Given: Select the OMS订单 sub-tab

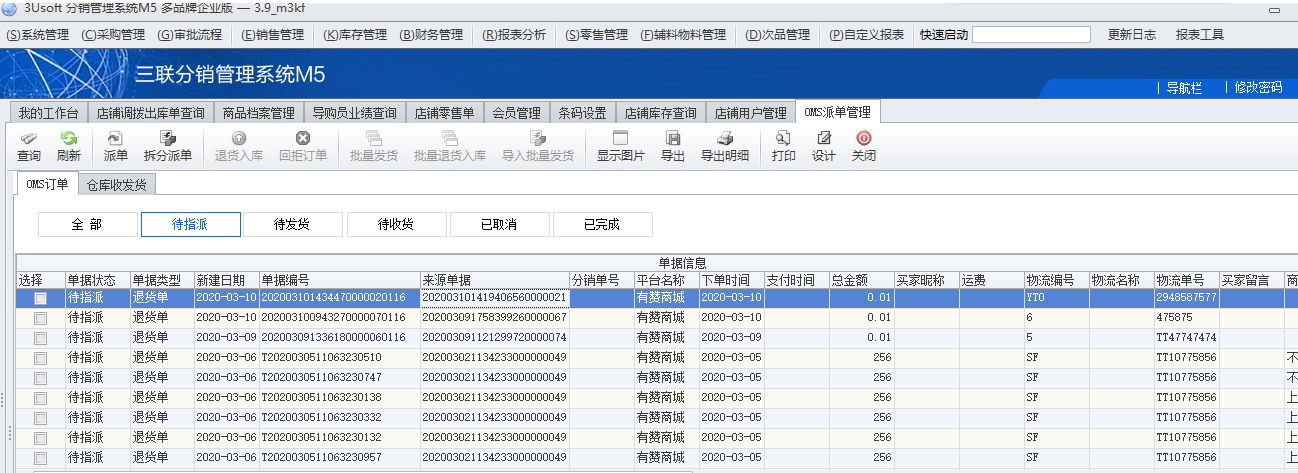Looking at the screenshot, I should point(47,184).
